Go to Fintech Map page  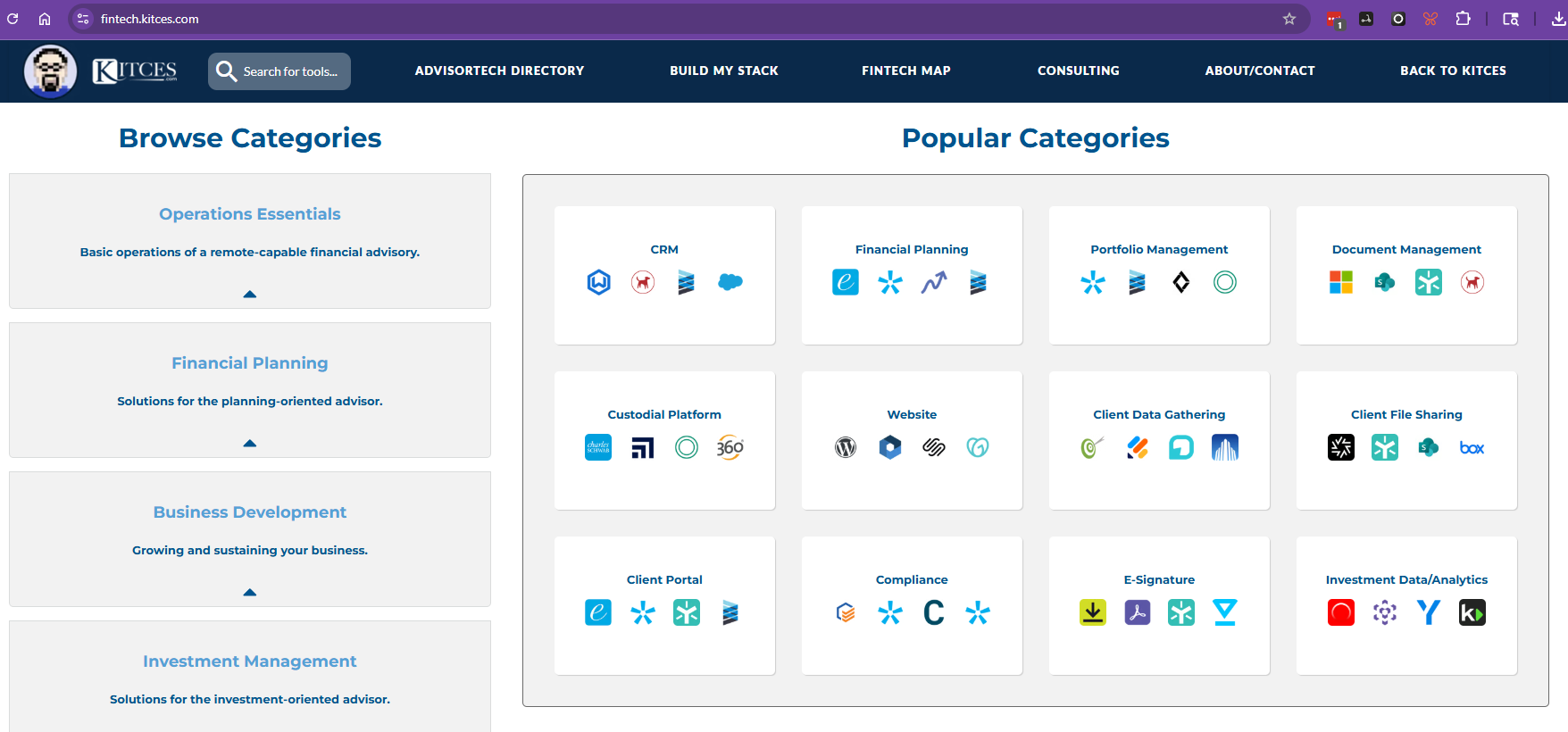(906, 71)
